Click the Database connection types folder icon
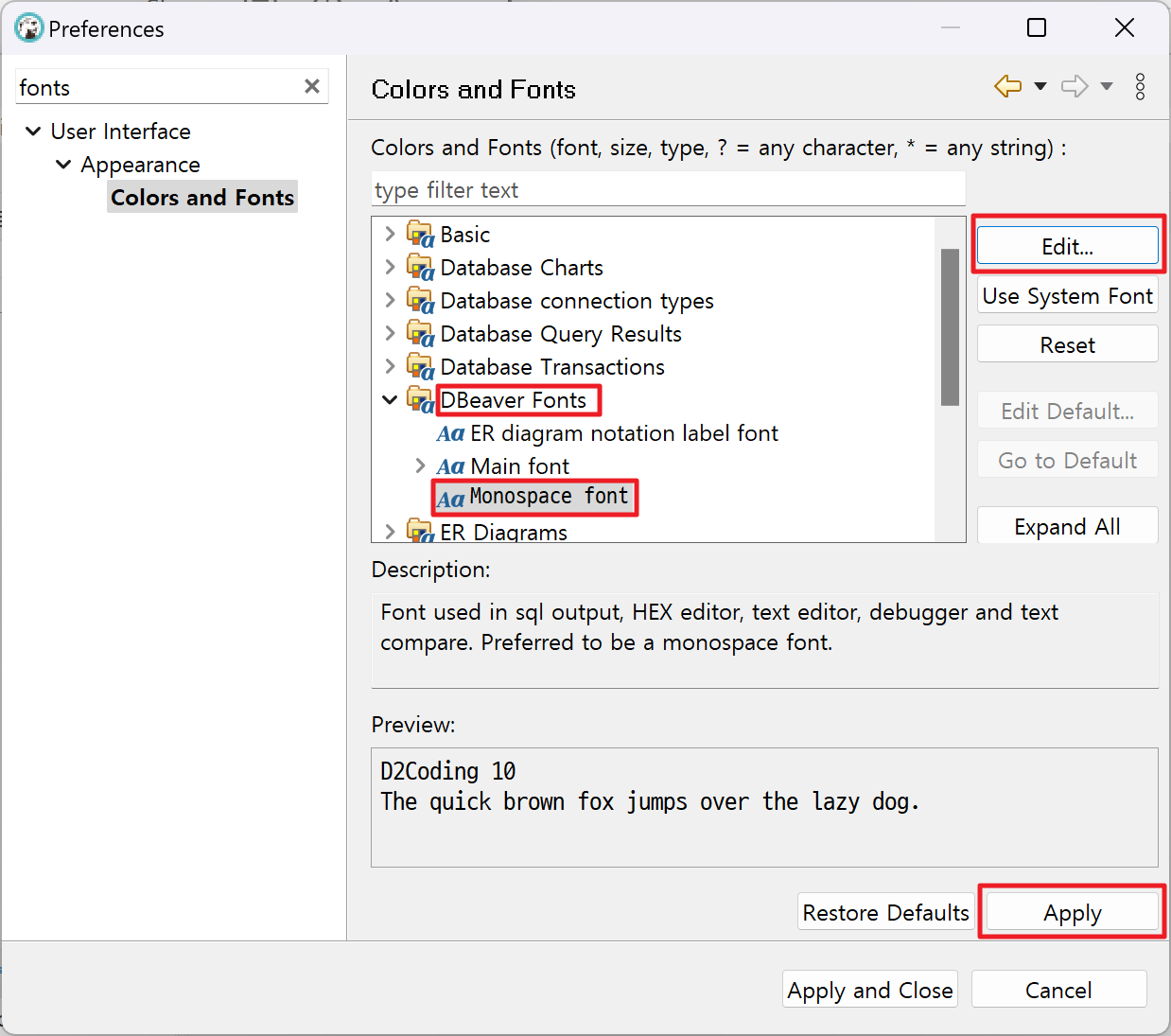The image size is (1171, 1036). tap(420, 300)
